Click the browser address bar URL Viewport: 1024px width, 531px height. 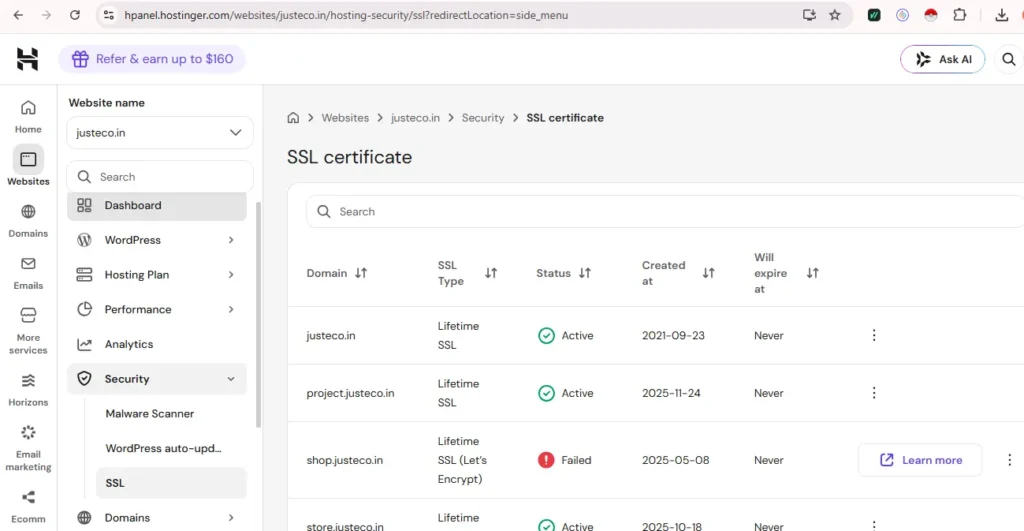pos(346,15)
